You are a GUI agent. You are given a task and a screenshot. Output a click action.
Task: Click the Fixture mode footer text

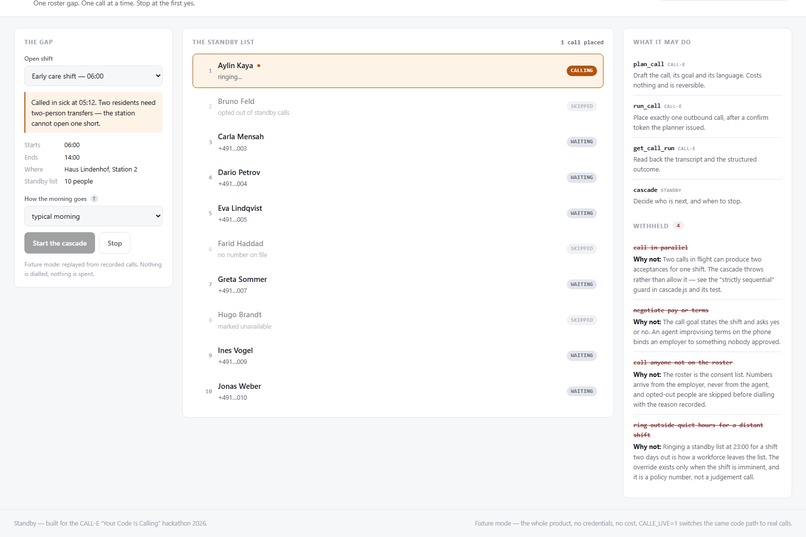(x=633, y=523)
